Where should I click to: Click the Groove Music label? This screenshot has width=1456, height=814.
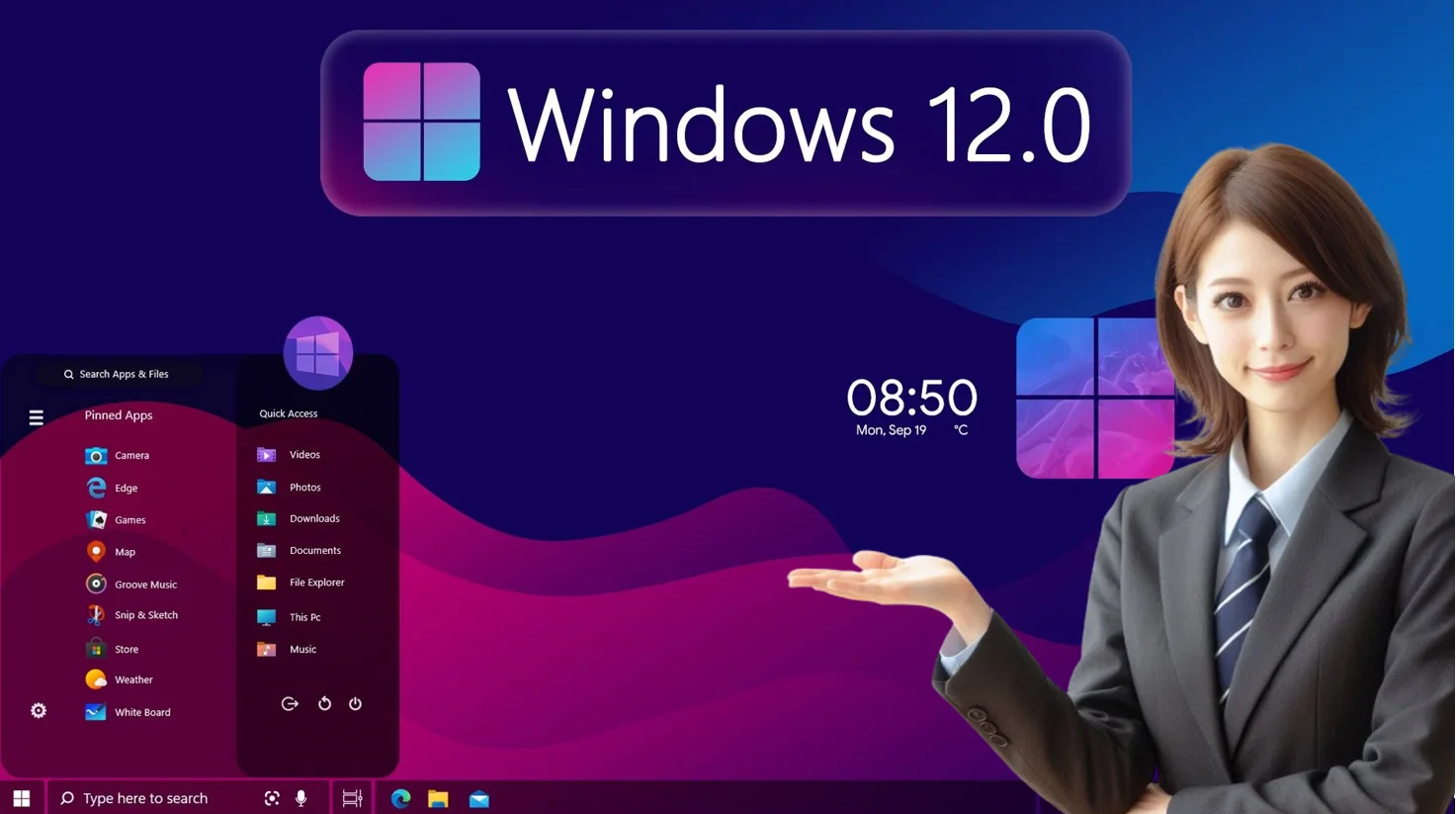click(145, 585)
